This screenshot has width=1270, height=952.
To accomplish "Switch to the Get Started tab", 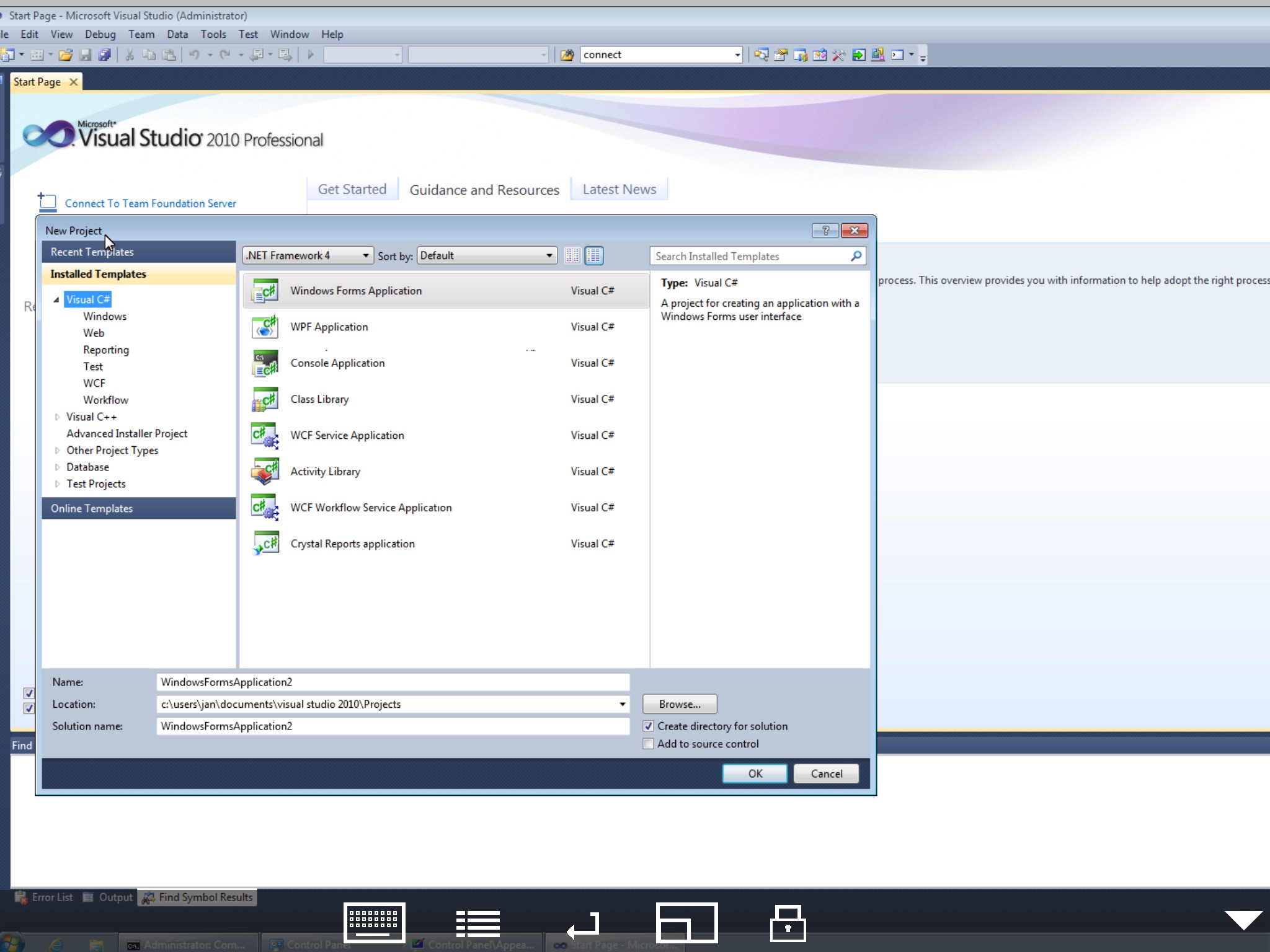I will [x=352, y=189].
